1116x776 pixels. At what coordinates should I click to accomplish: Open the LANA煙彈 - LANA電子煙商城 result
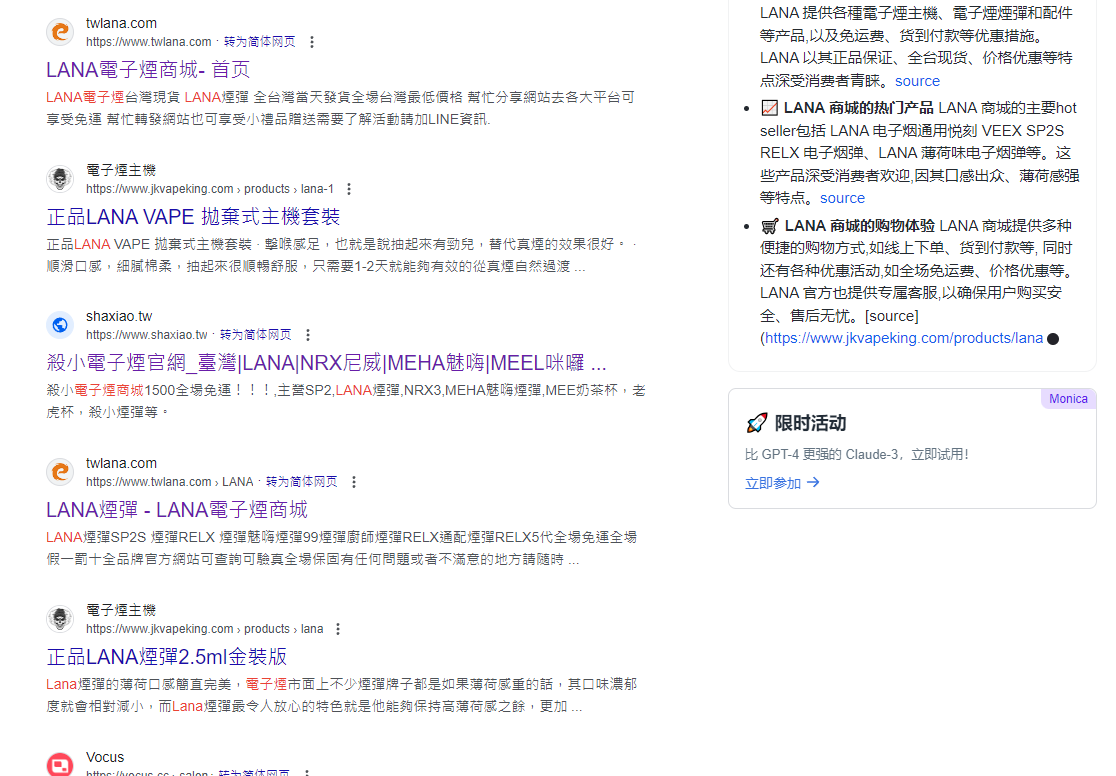point(177,510)
